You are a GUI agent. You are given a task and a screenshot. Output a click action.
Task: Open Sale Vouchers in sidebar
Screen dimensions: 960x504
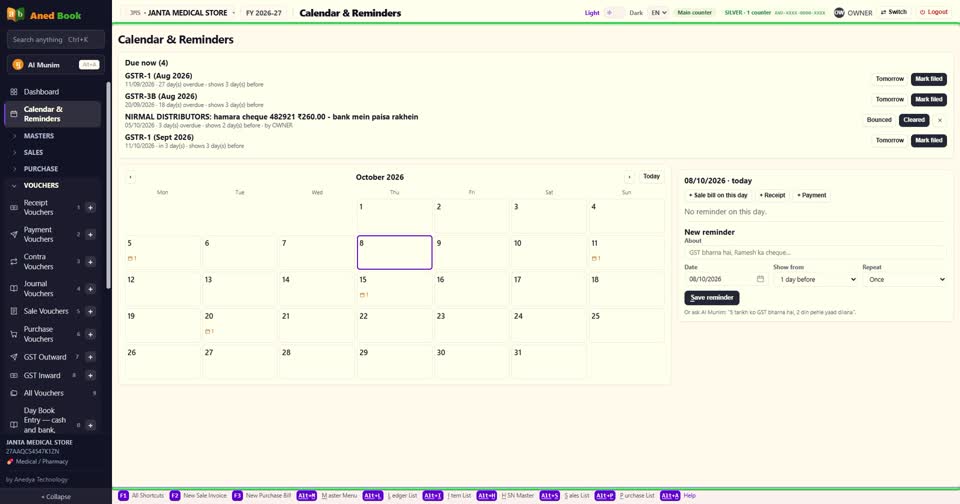pyautogui.click(x=46, y=311)
